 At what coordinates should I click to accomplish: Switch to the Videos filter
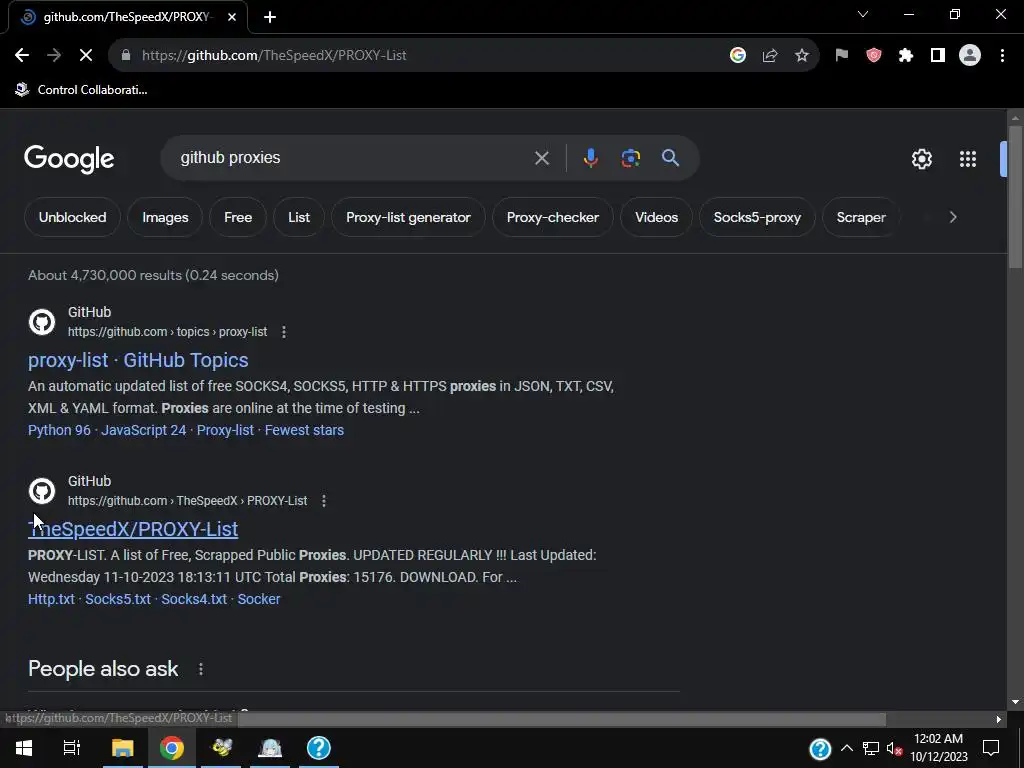coord(656,217)
